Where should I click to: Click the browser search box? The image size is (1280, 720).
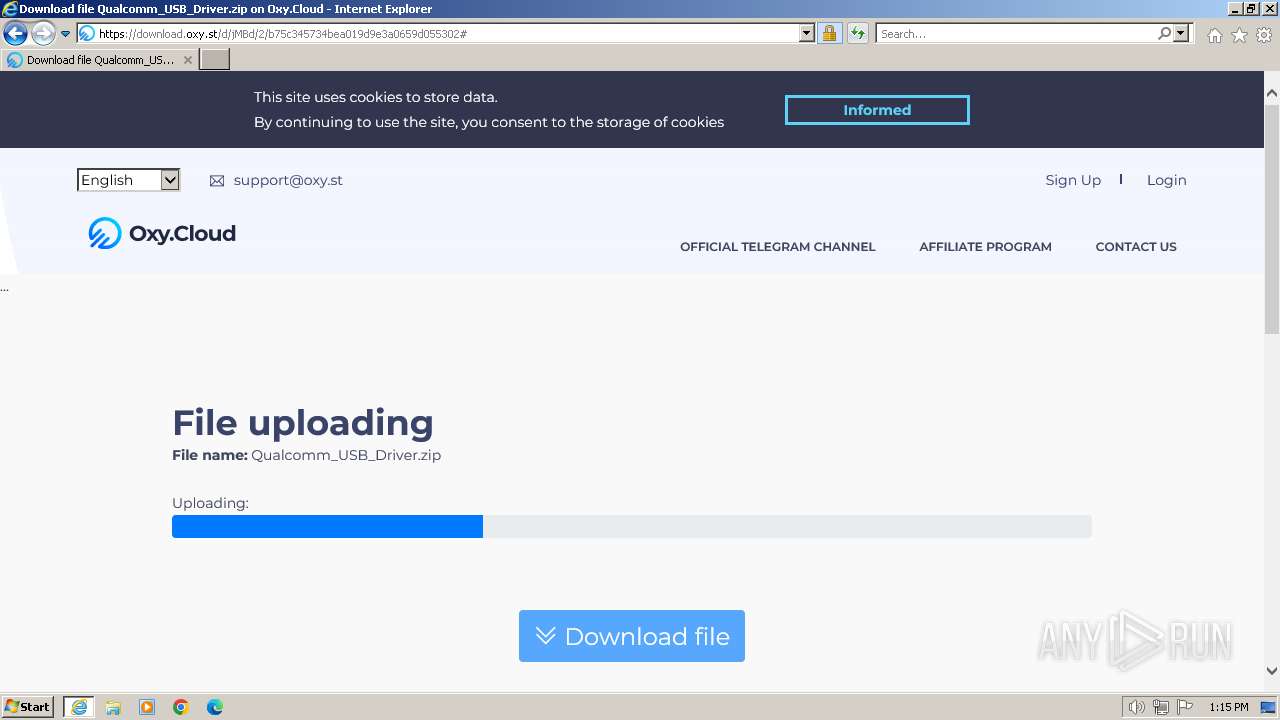(x=1016, y=34)
